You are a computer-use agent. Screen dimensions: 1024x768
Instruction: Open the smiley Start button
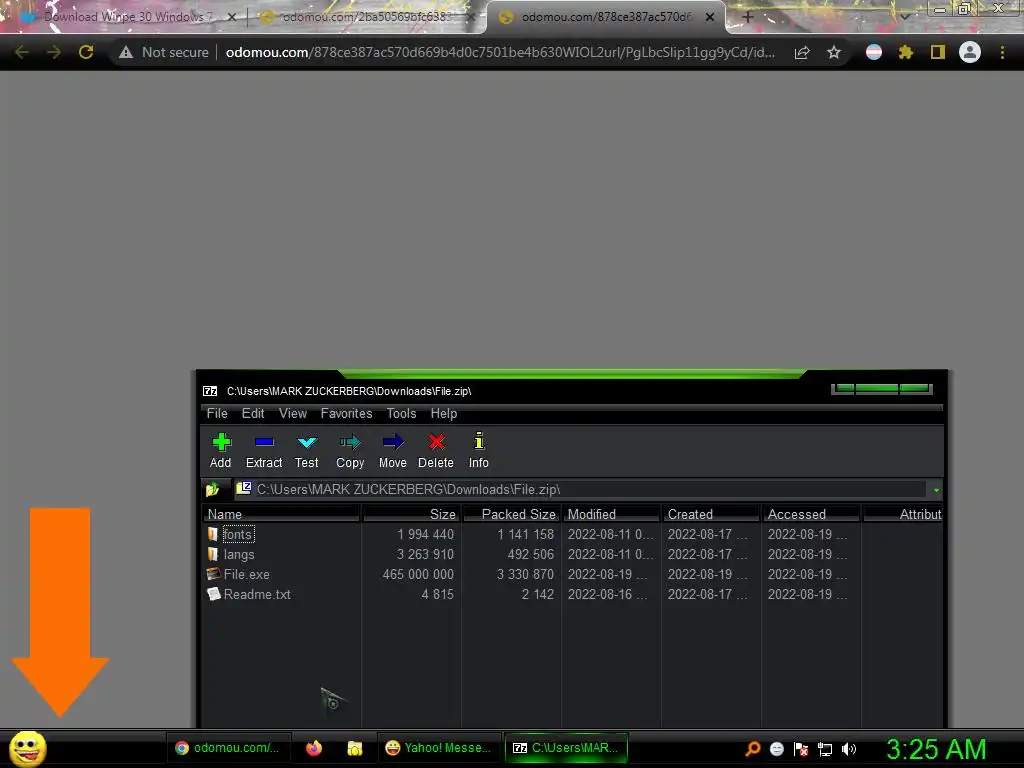click(x=28, y=748)
